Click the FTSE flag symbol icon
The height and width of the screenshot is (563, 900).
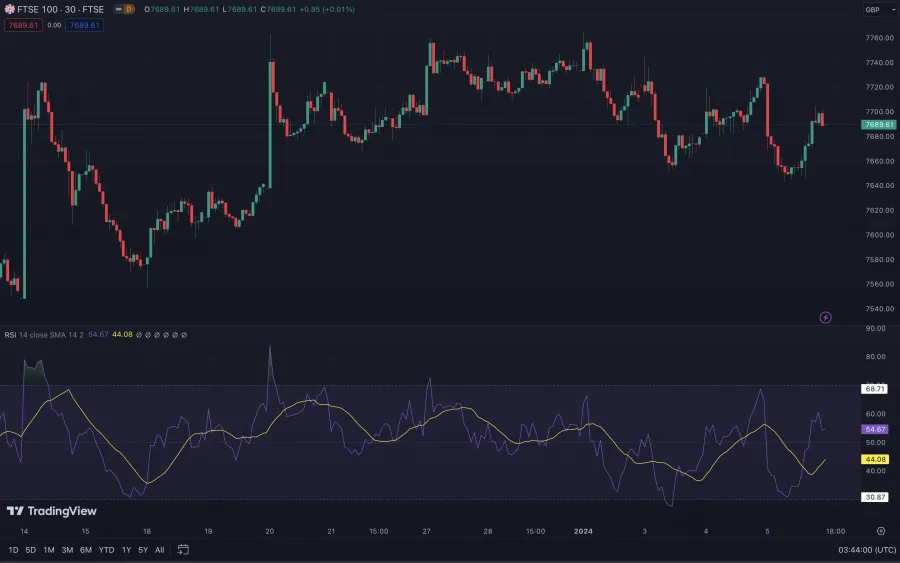click(9, 9)
